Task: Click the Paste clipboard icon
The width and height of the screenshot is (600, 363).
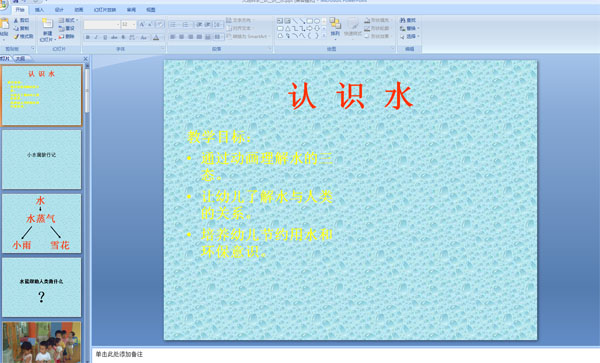Action: (5, 25)
